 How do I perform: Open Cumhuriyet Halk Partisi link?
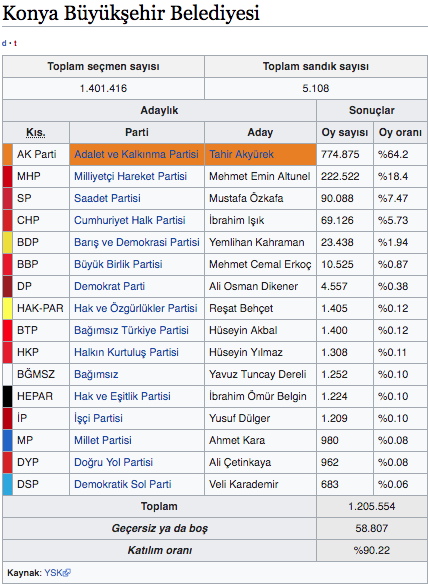[x=130, y=220]
